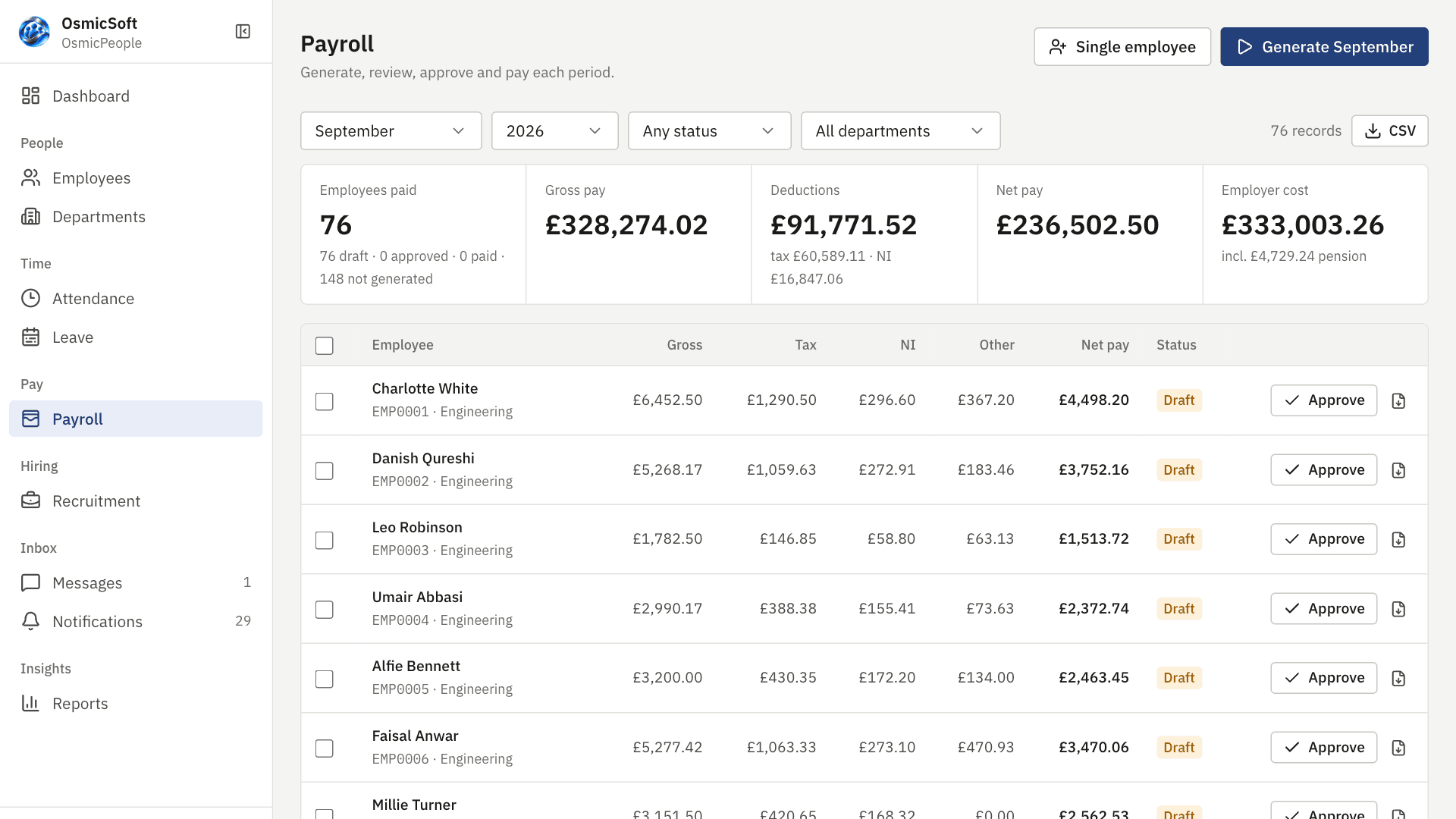Open the Recruitment section

click(x=136, y=501)
